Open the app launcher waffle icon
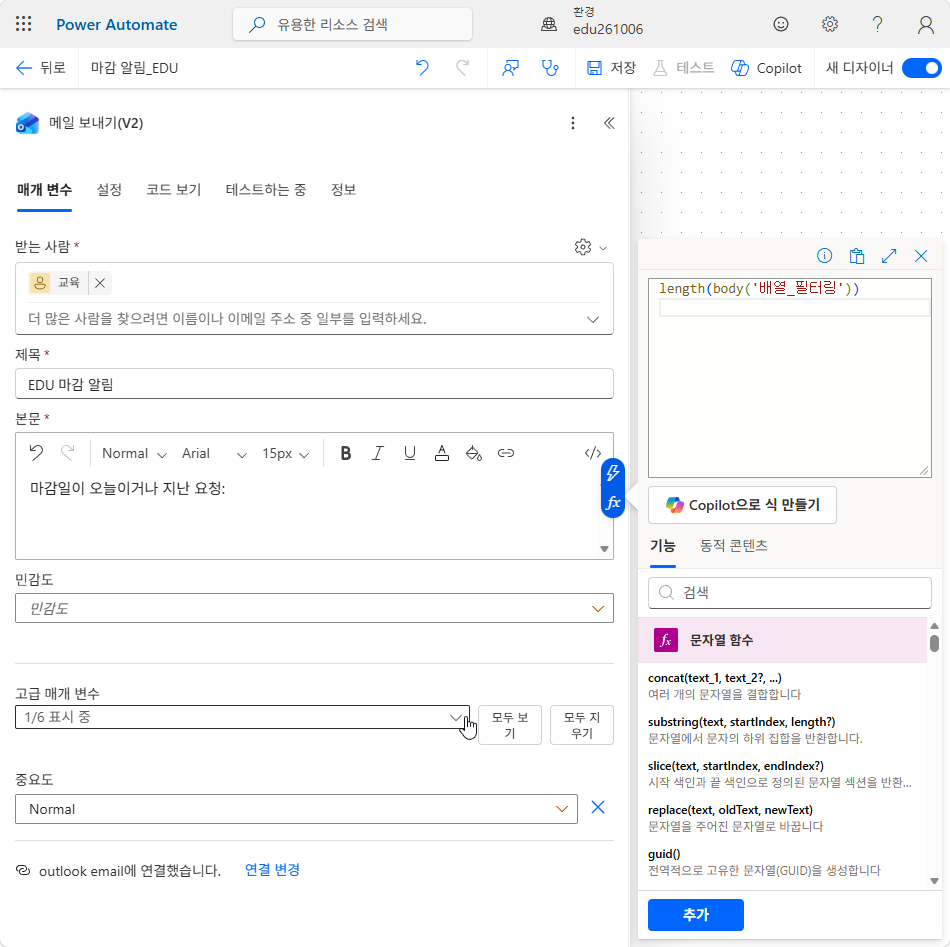950x947 pixels. 24,24
